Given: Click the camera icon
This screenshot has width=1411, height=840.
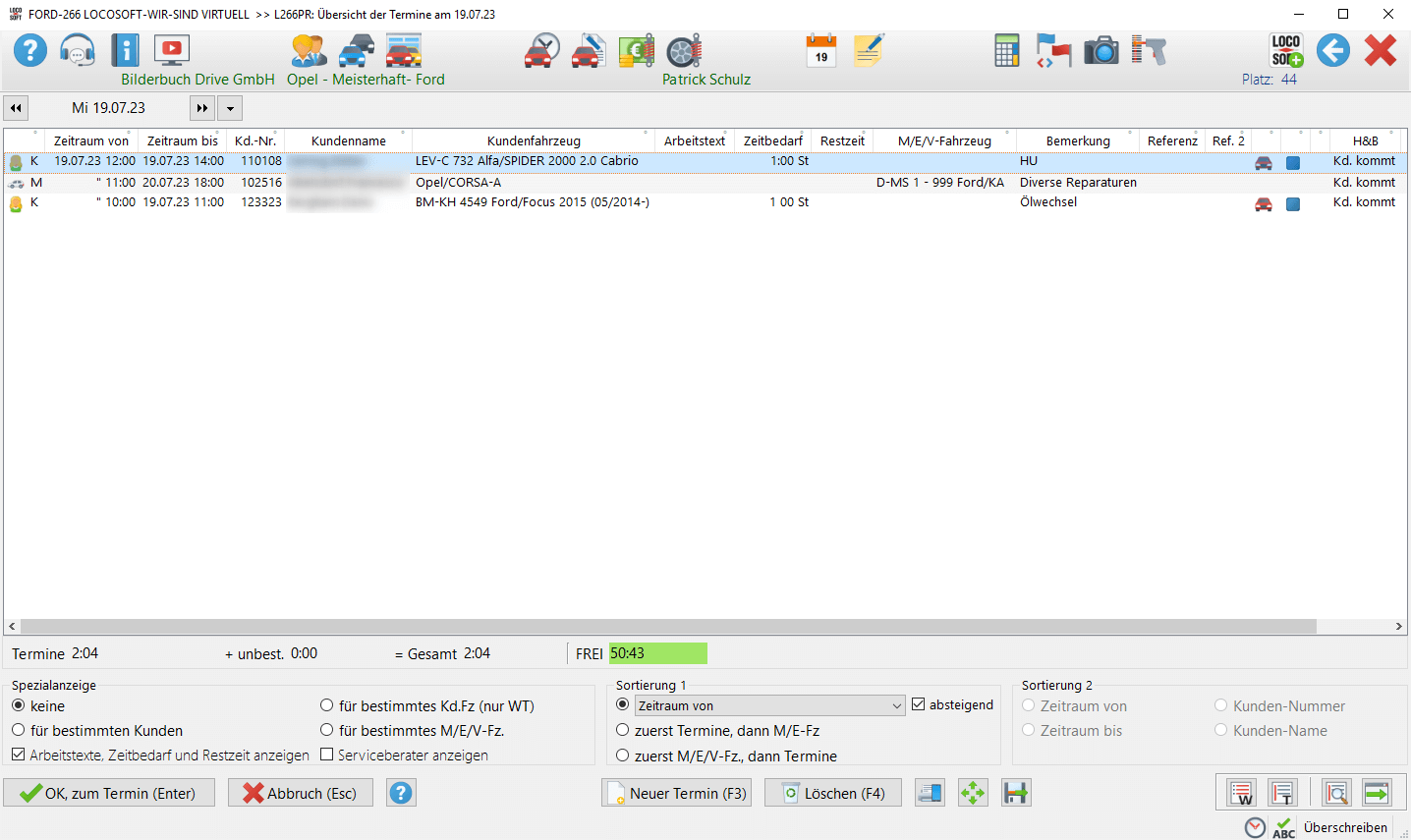Looking at the screenshot, I should [1101, 50].
